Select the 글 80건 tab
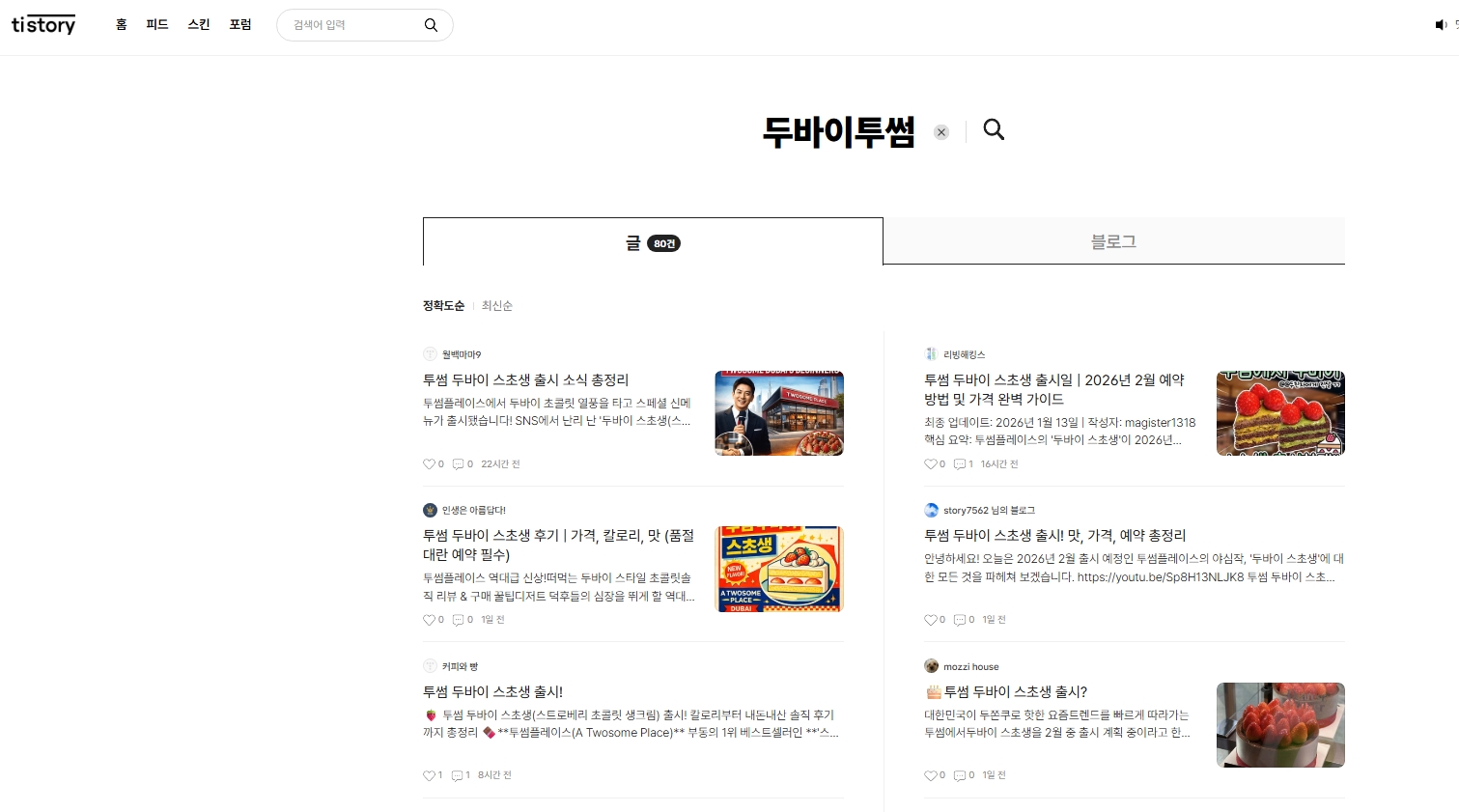Screen dimensions: 1459x812 653,241
